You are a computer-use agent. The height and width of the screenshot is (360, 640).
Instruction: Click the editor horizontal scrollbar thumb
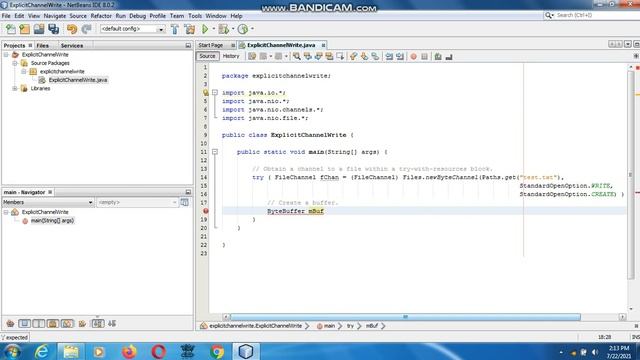pos(405,317)
